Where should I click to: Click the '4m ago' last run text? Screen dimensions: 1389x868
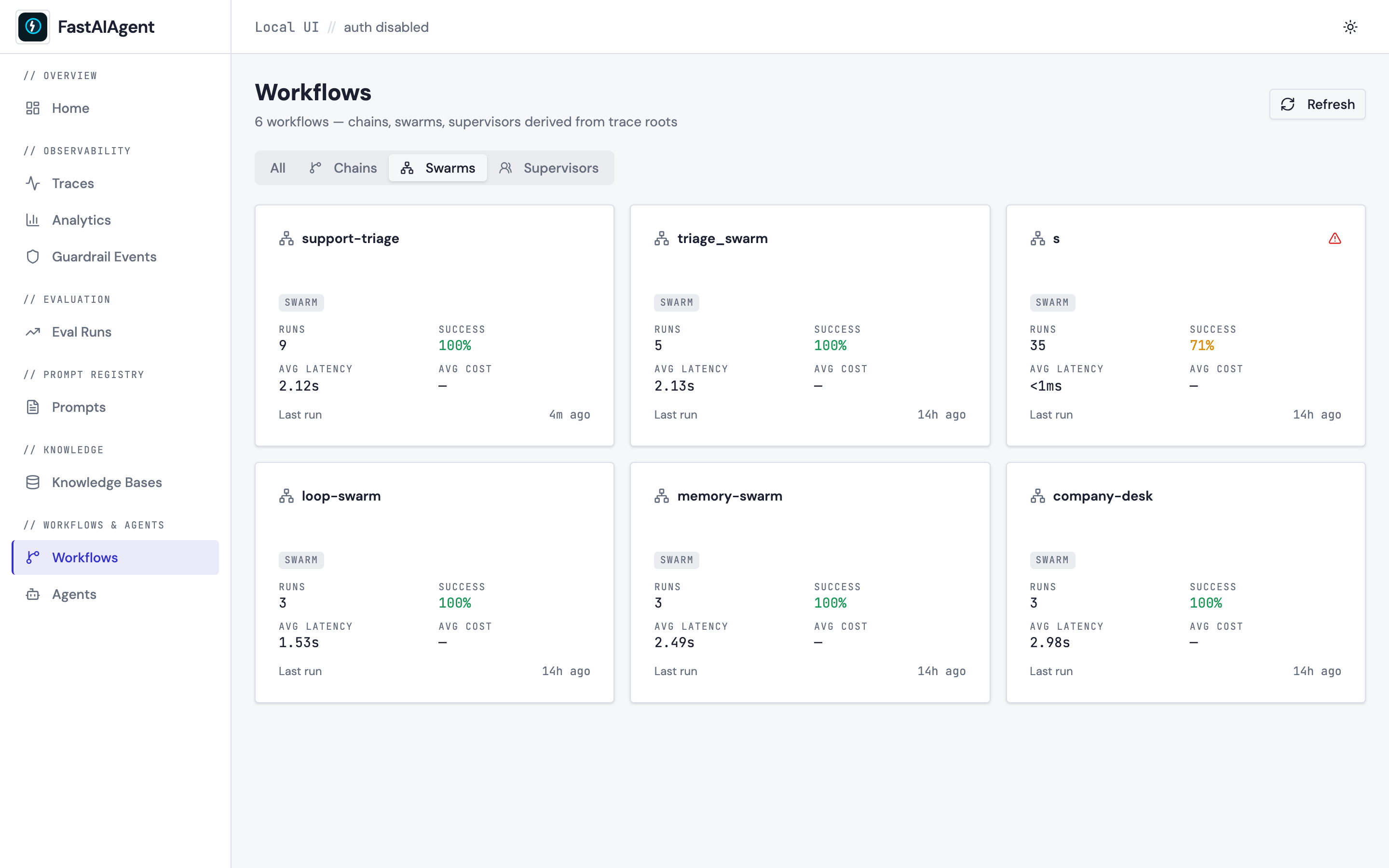click(570, 415)
